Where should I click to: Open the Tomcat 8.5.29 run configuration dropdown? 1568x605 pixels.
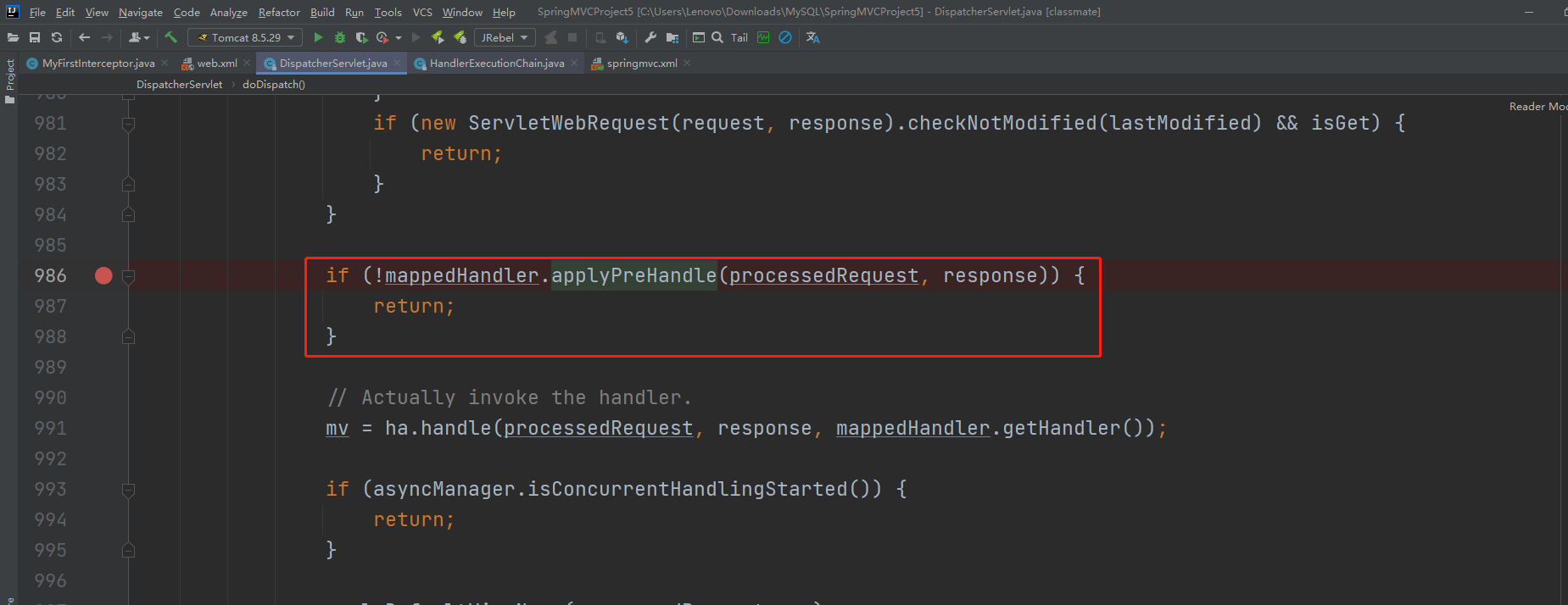[245, 37]
